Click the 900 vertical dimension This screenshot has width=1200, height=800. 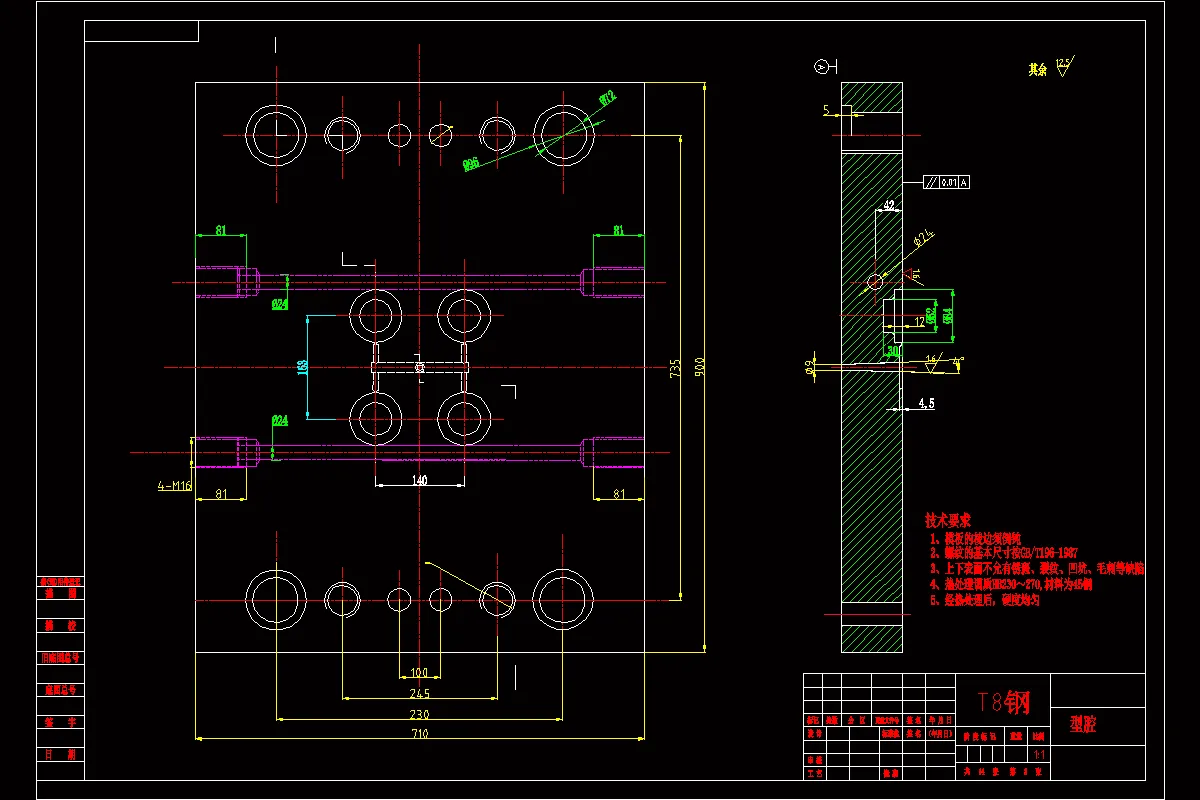click(700, 367)
